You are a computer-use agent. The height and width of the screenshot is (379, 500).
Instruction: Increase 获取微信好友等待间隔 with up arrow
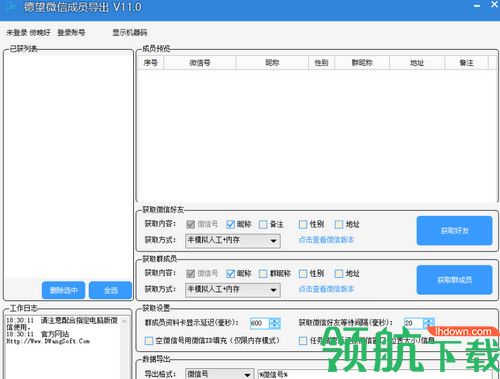coord(429,321)
